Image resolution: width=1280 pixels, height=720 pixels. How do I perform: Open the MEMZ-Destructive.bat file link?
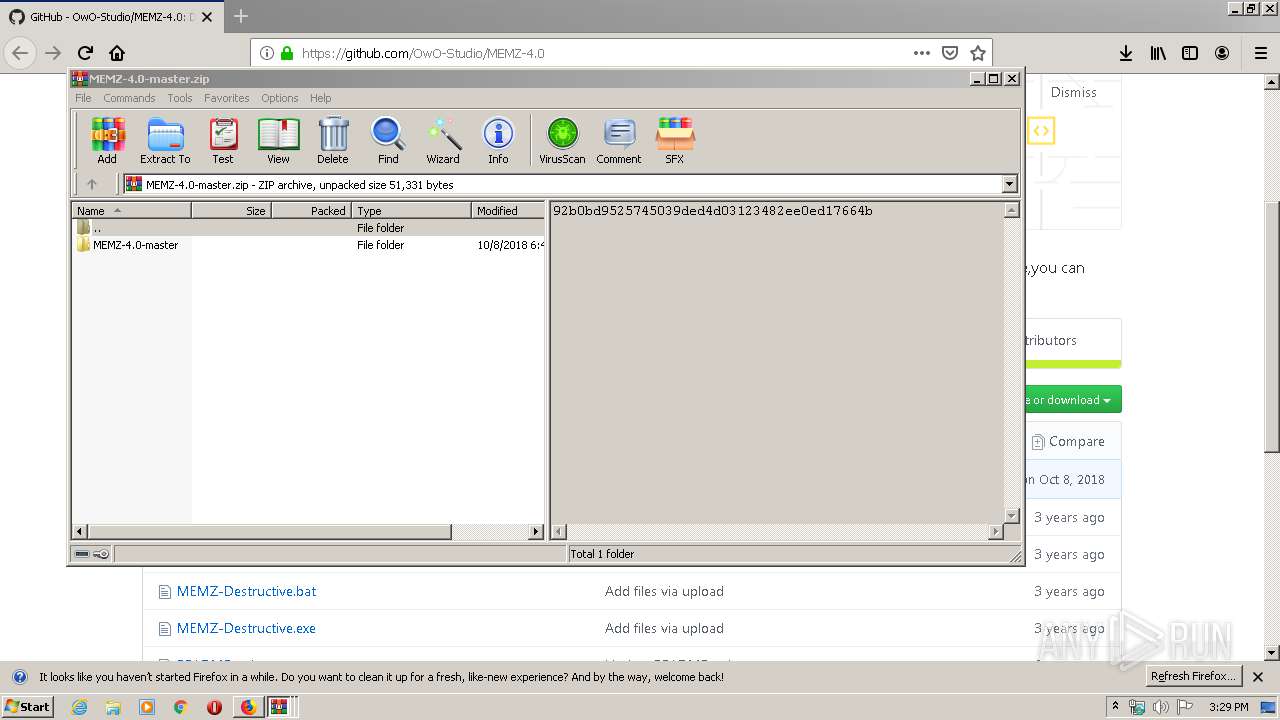246,591
